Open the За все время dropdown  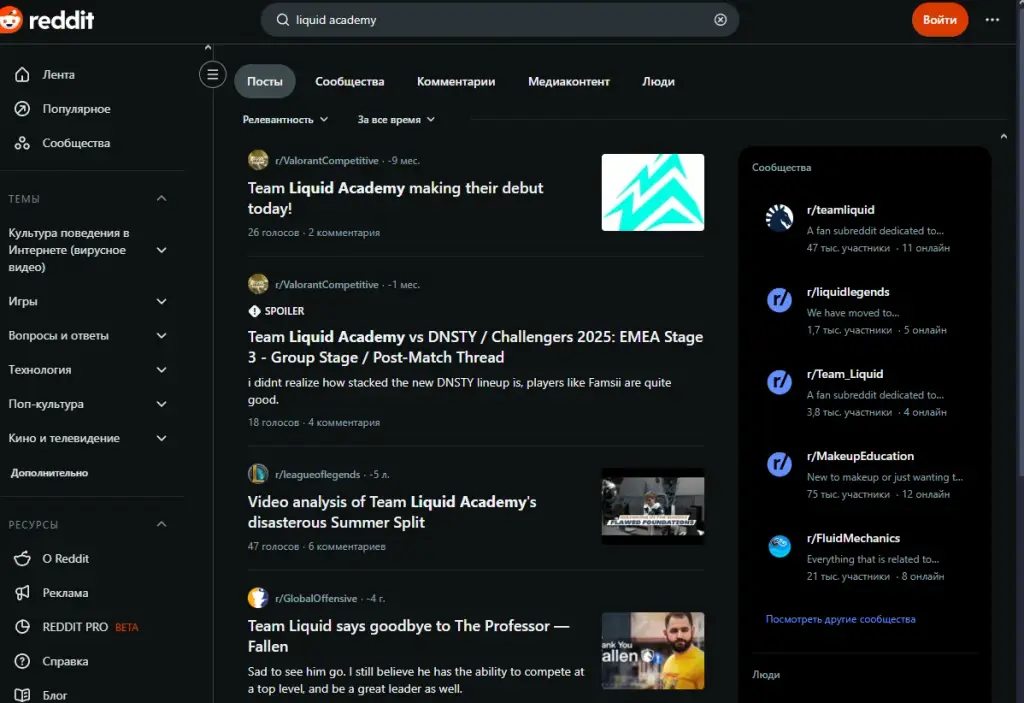pyautogui.click(x=396, y=120)
